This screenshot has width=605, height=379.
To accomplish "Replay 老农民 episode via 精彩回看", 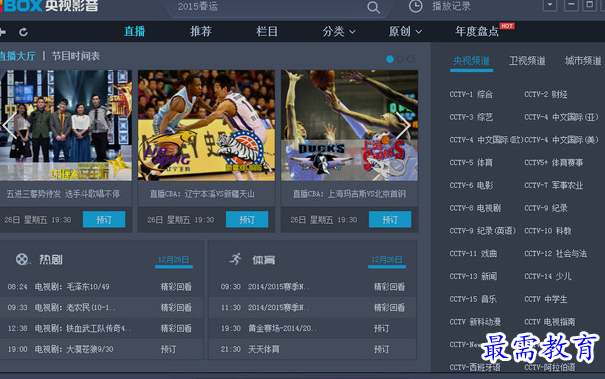I will click(176, 308).
